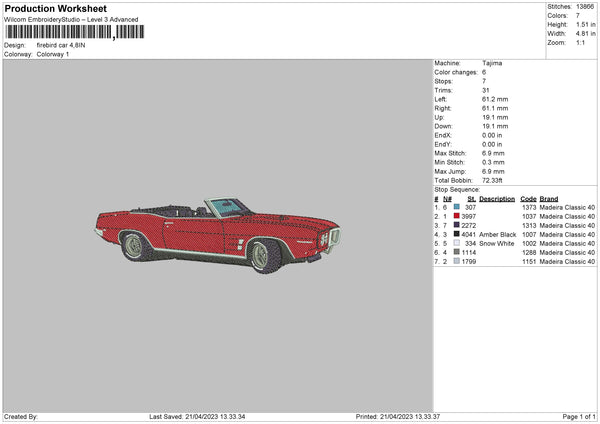Select the light blue thread swatch in stop 1
Screen dimensions: 600x424
pos(456,207)
